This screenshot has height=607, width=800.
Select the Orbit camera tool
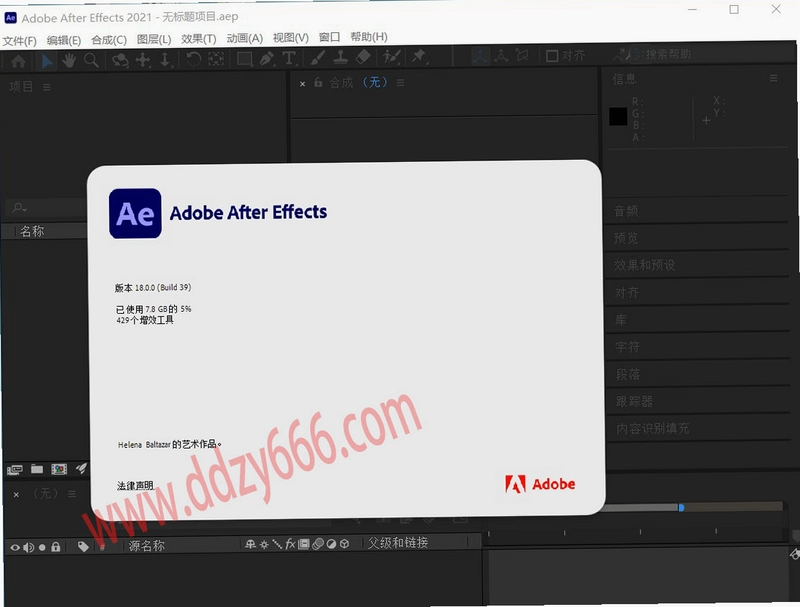(x=120, y=60)
